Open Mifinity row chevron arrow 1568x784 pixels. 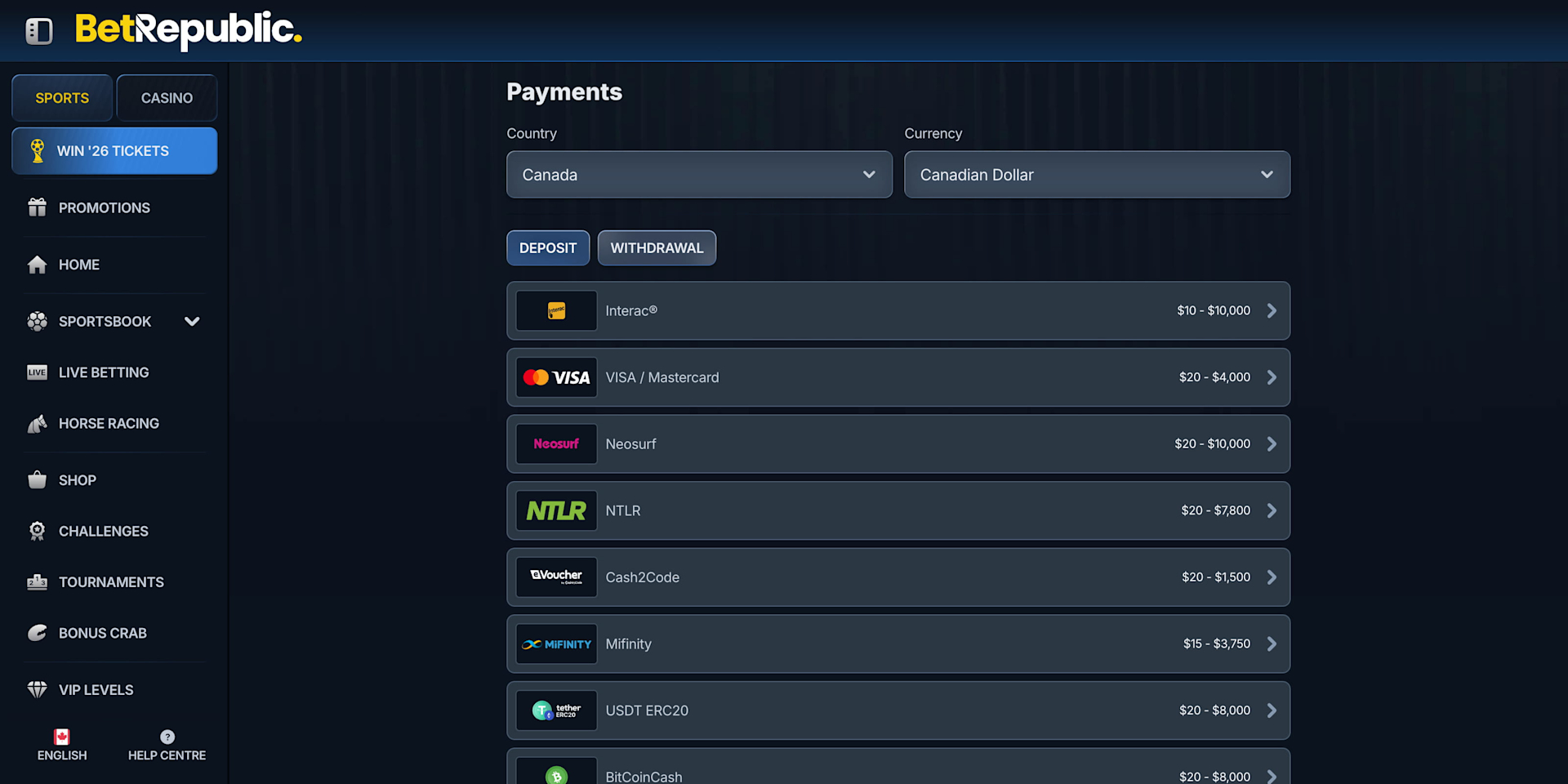1272,644
